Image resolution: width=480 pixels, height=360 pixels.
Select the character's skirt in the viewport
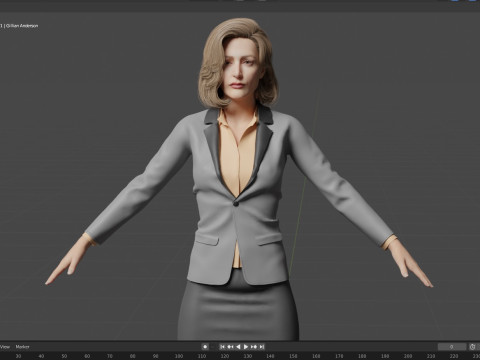coord(237,310)
